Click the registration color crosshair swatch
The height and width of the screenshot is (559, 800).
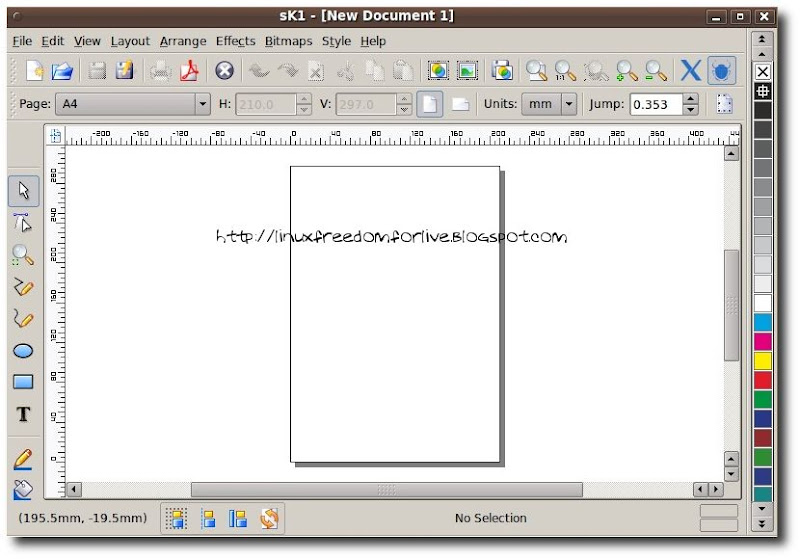[x=763, y=91]
